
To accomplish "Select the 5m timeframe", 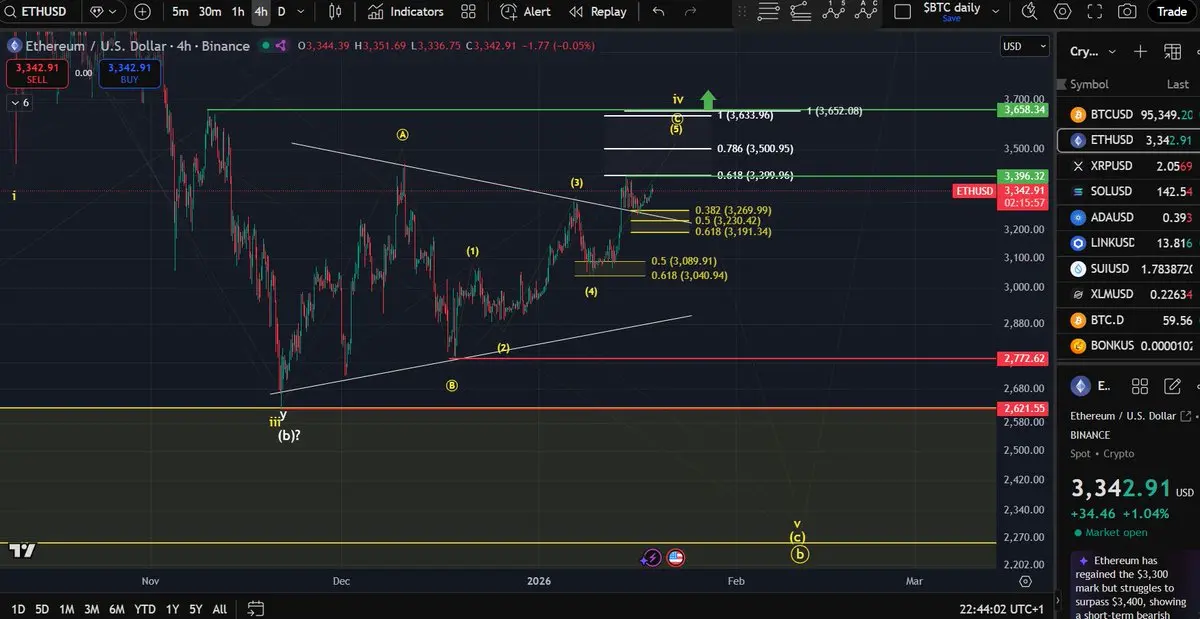I will (x=180, y=12).
